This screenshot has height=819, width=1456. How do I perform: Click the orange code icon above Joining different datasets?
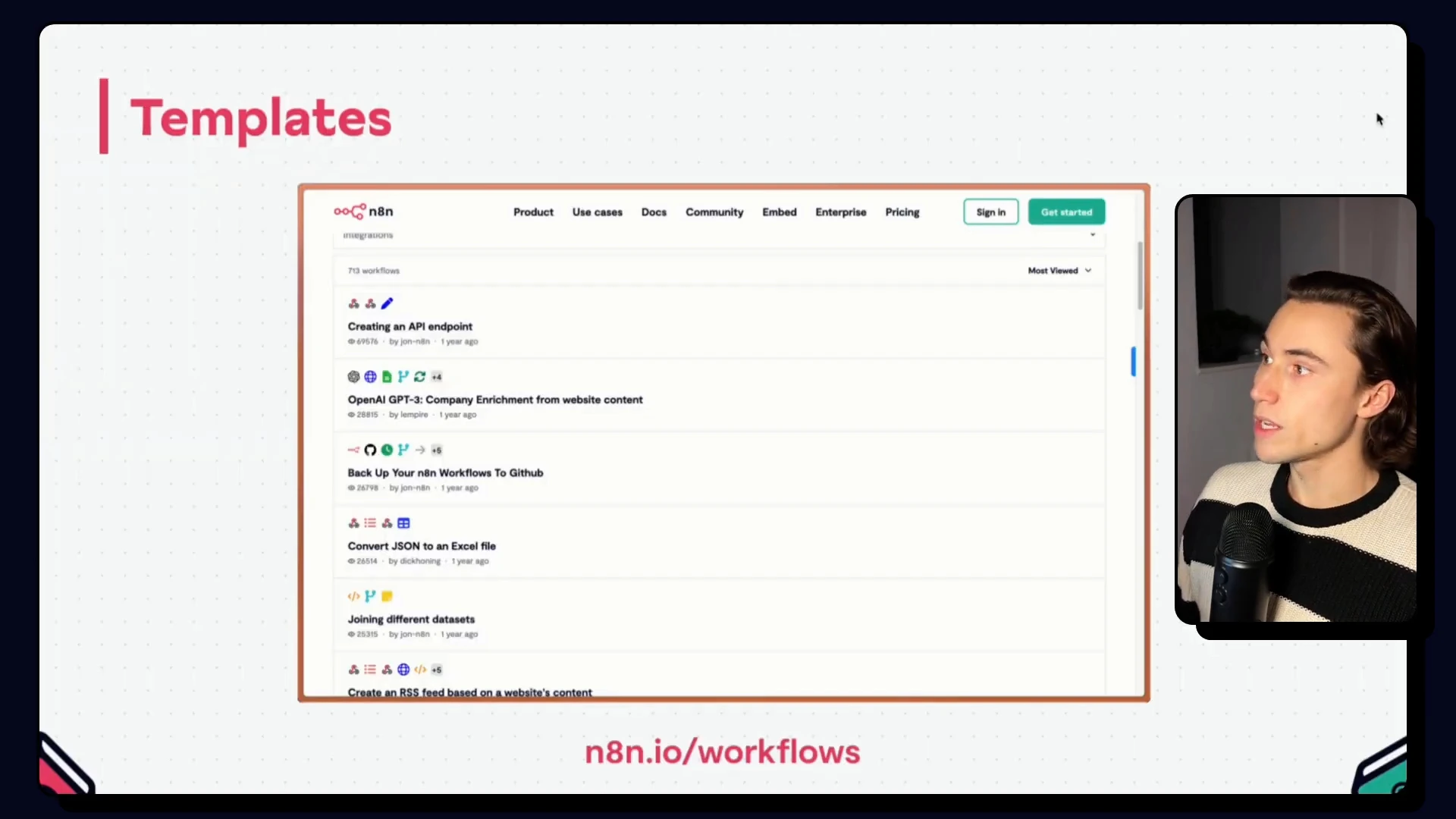point(353,596)
